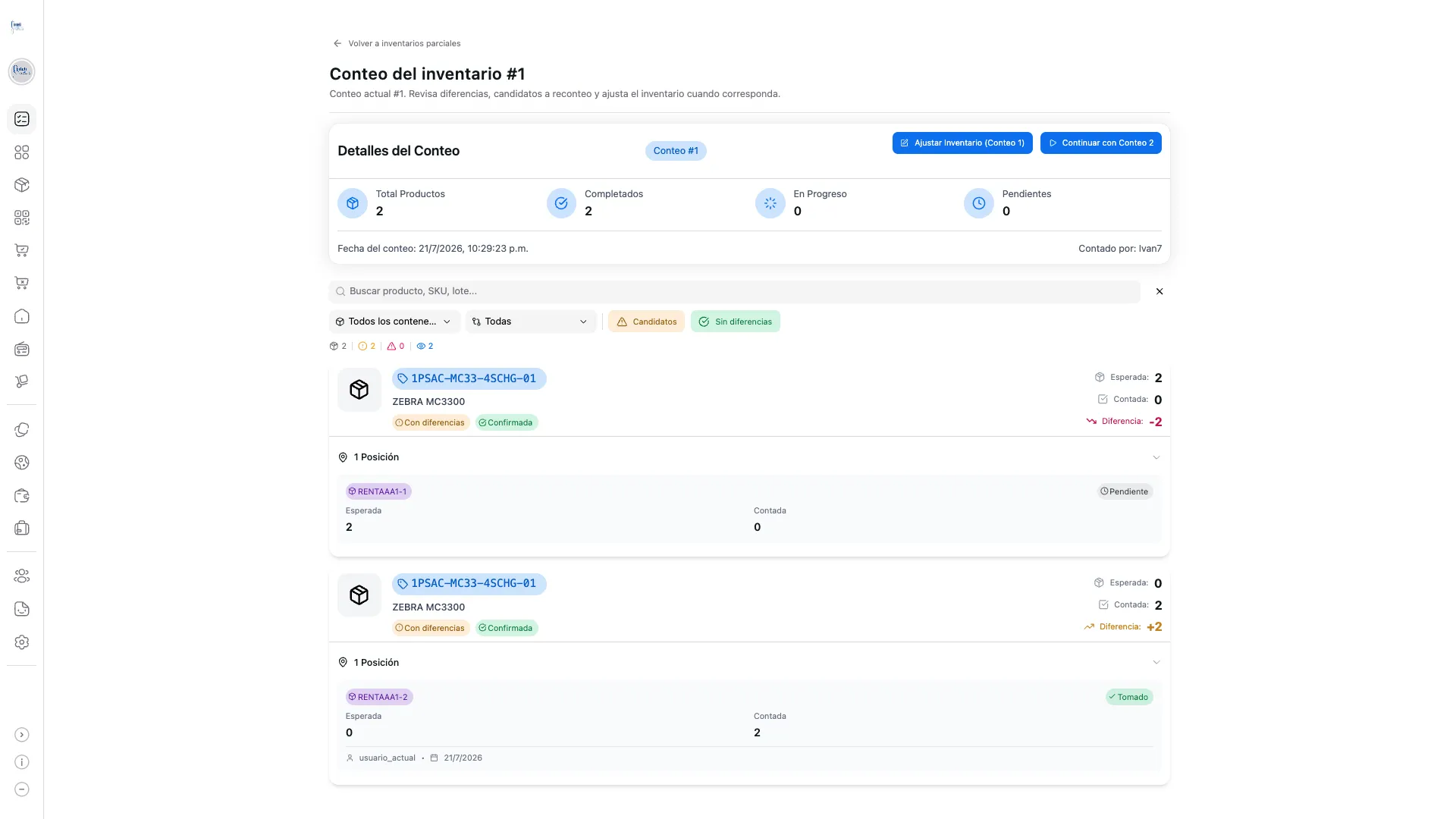1456x819 pixels.
Task: Toggle the Sin diferencias filter
Action: 735,322
